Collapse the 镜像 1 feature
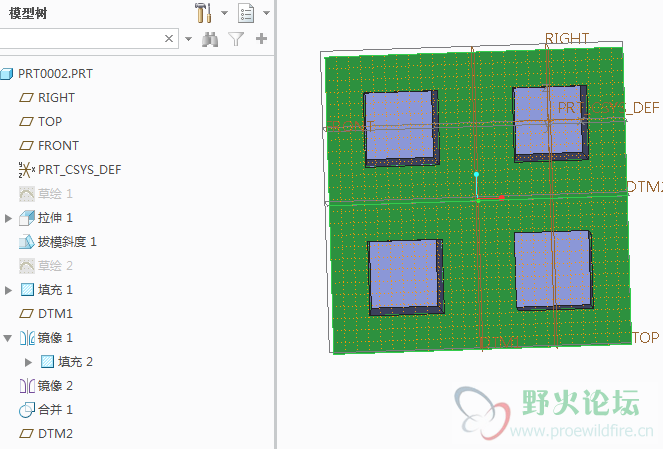This screenshot has height=449, width=663. [8, 338]
